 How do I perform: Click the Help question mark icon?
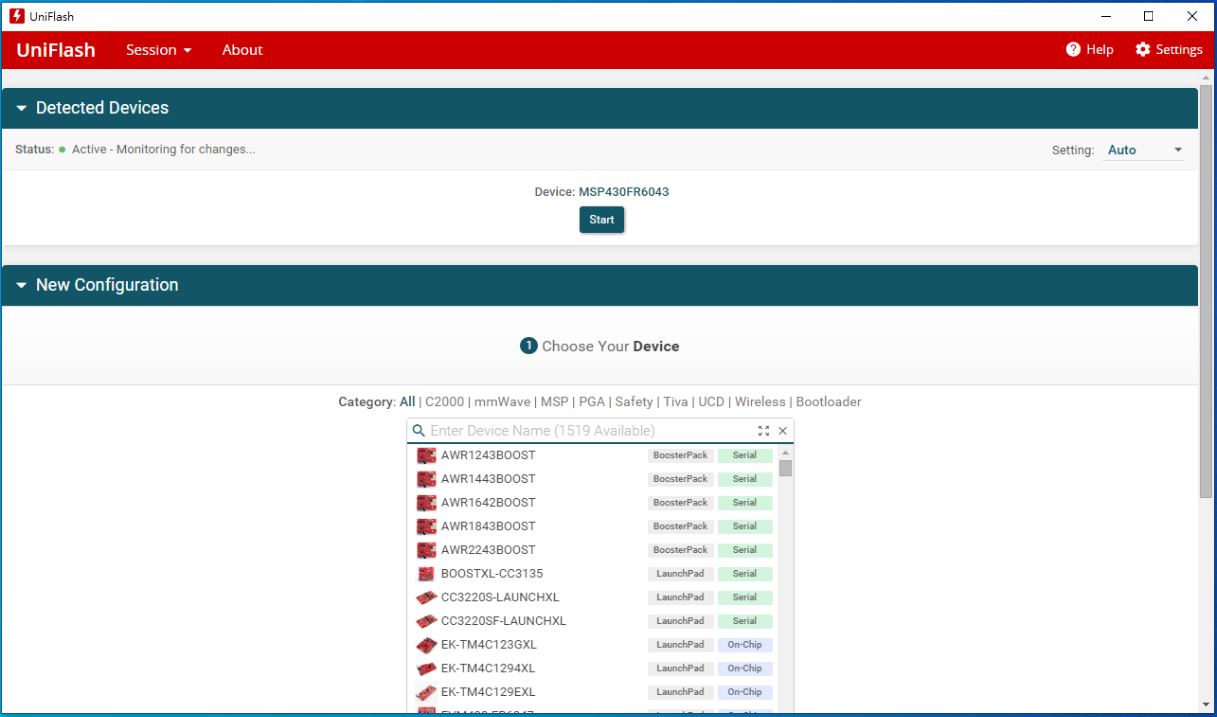(x=1073, y=49)
